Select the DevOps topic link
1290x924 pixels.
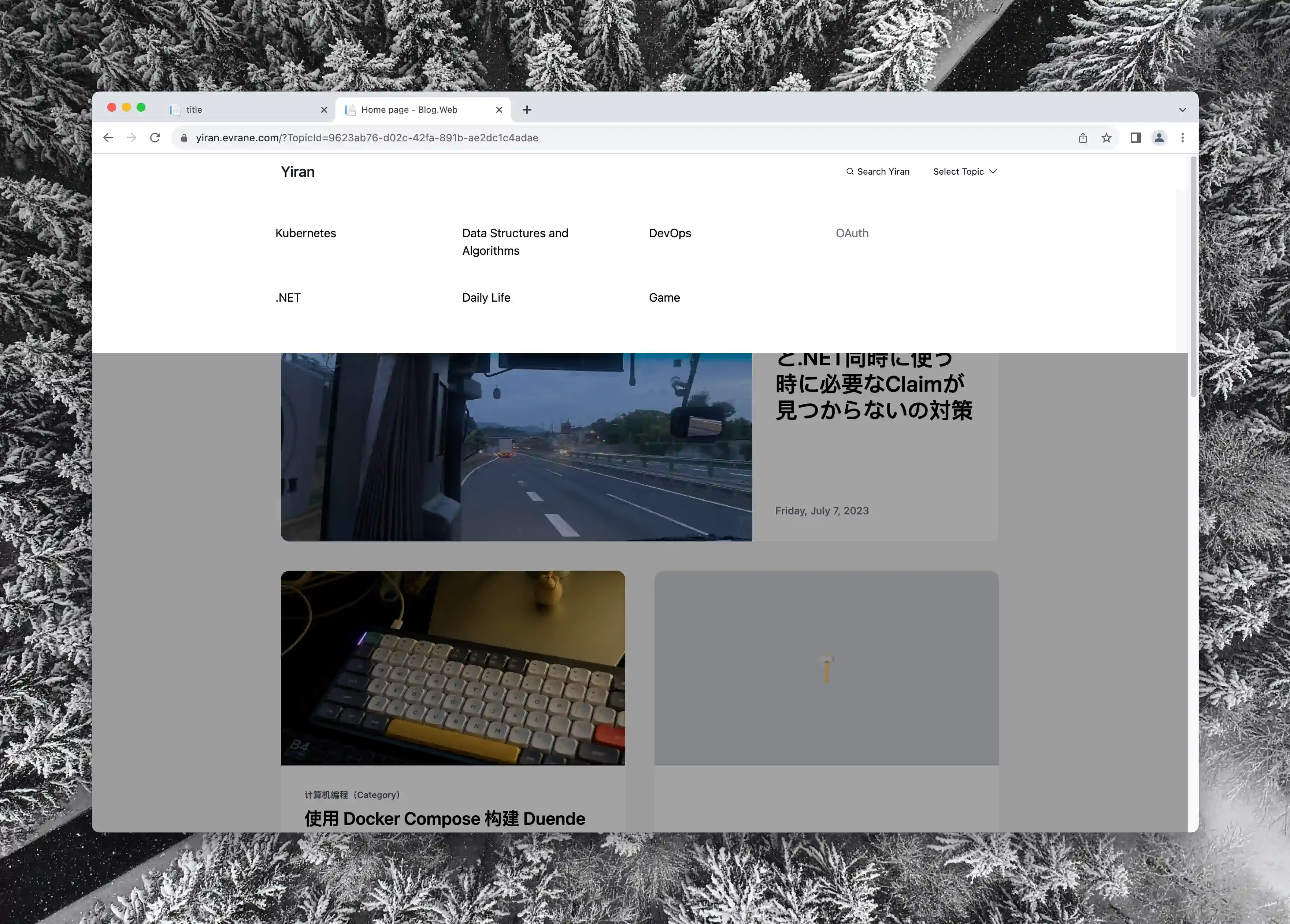(x=670, y=233)
